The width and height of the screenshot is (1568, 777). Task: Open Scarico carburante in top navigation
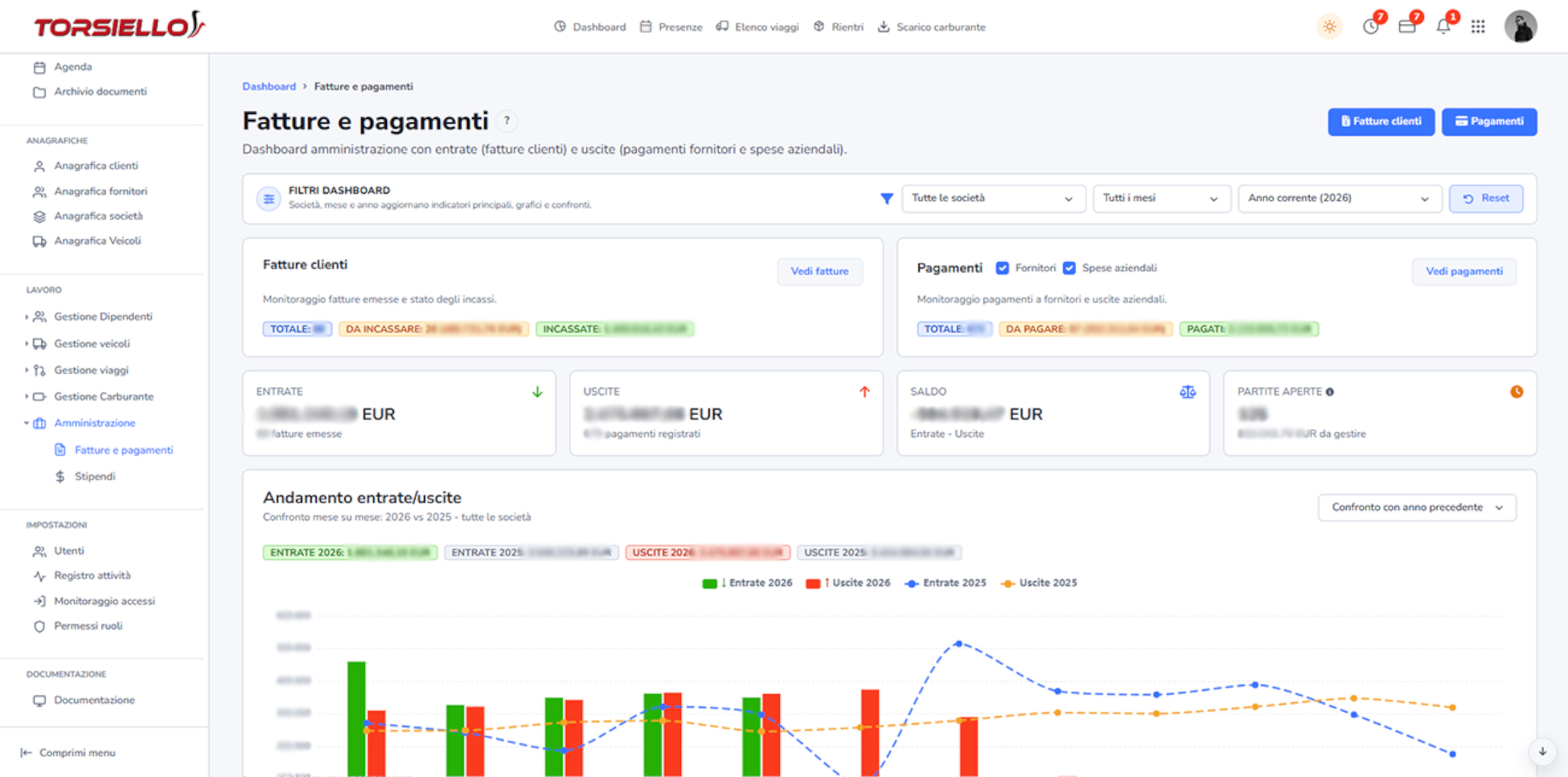[931, 27]
